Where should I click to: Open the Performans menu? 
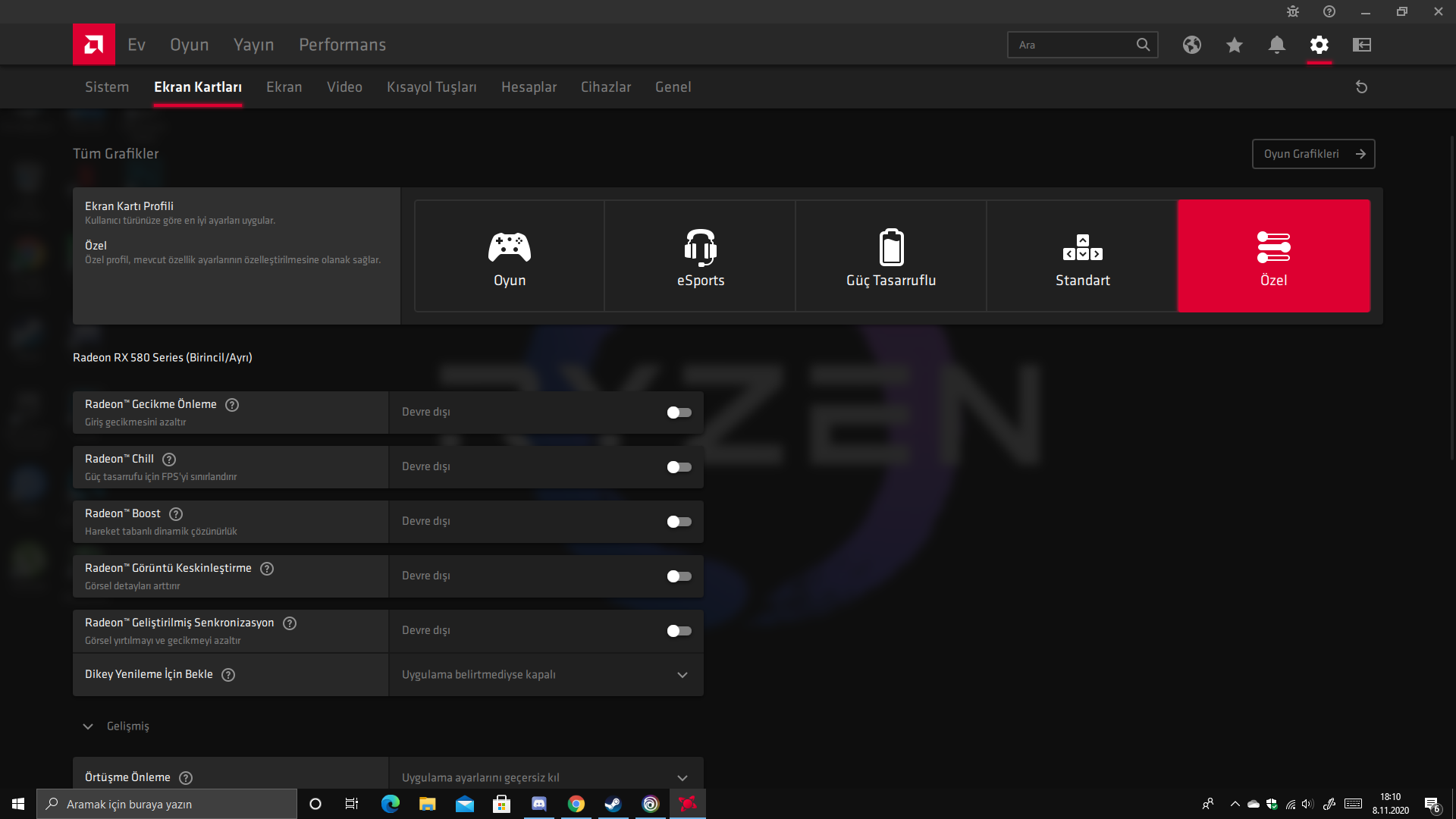tap(342, 45)
